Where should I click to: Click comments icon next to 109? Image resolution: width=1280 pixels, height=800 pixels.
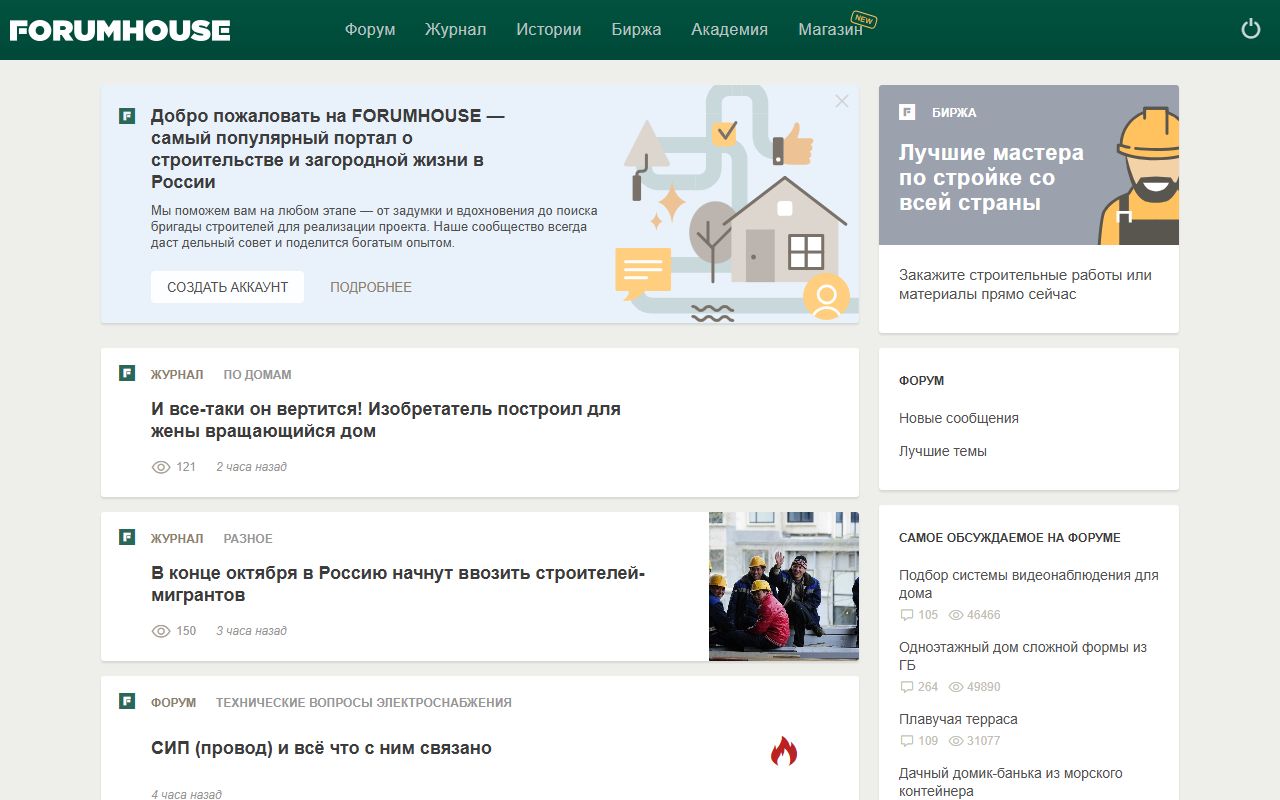coord(907,741)
